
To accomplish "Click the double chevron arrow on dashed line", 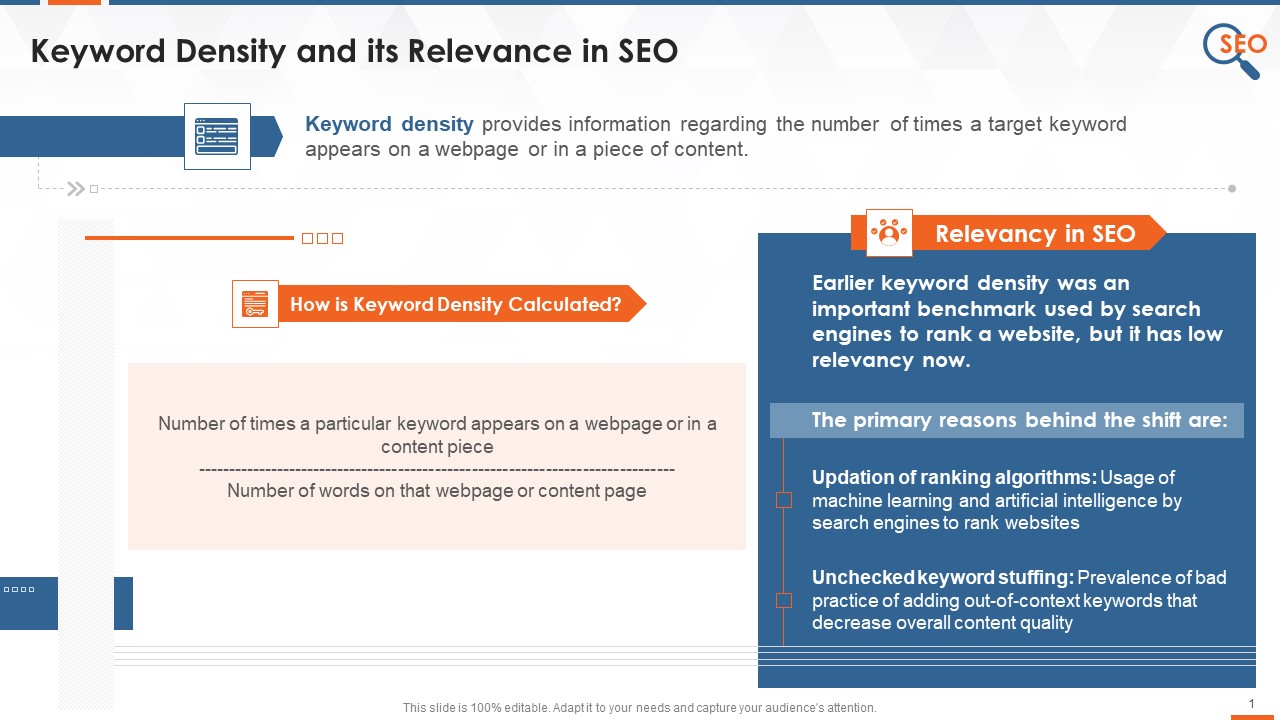I will click(75, 188).
